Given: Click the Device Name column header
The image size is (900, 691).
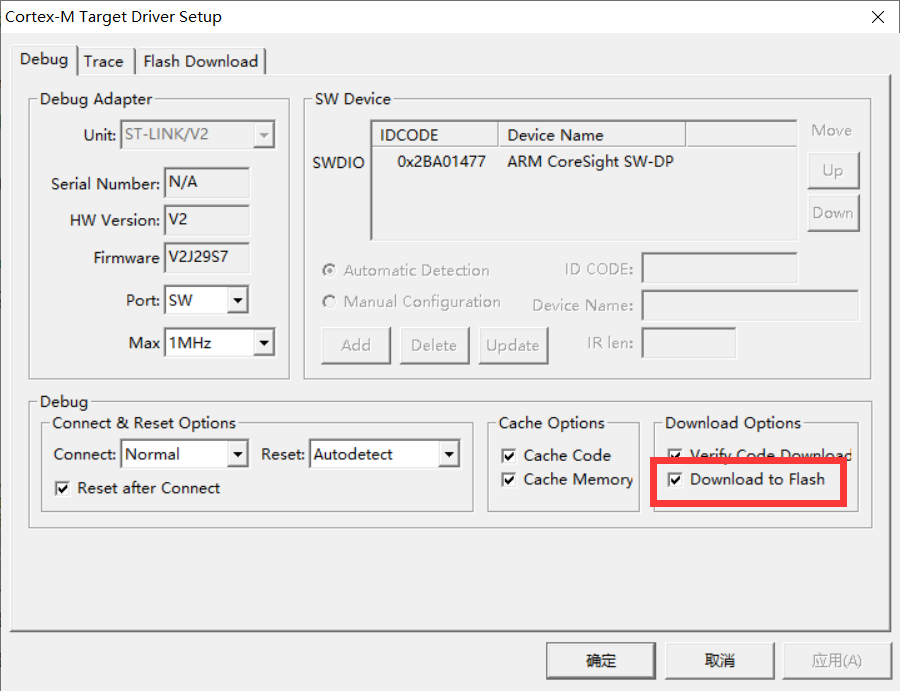Looking at the screenshot, I should [591, 135].
